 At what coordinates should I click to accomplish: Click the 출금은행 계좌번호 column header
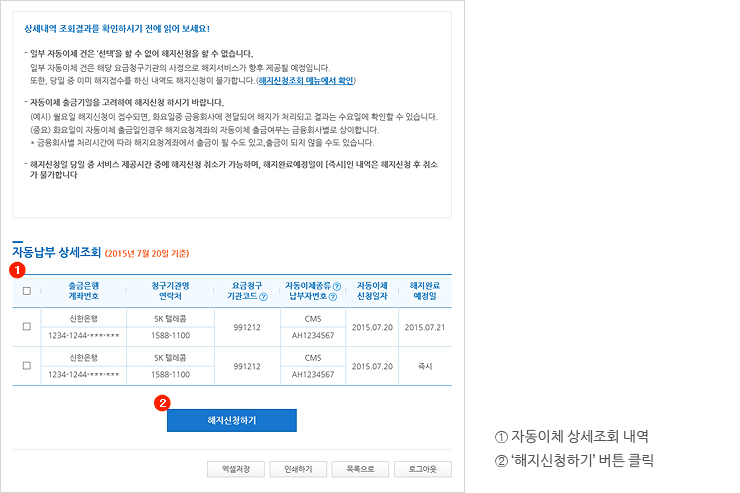82,291
